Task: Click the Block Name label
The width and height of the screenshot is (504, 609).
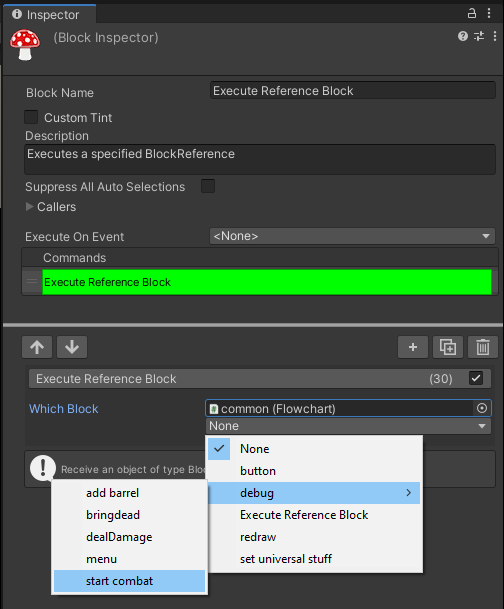Action: click(x=60, y=93)
